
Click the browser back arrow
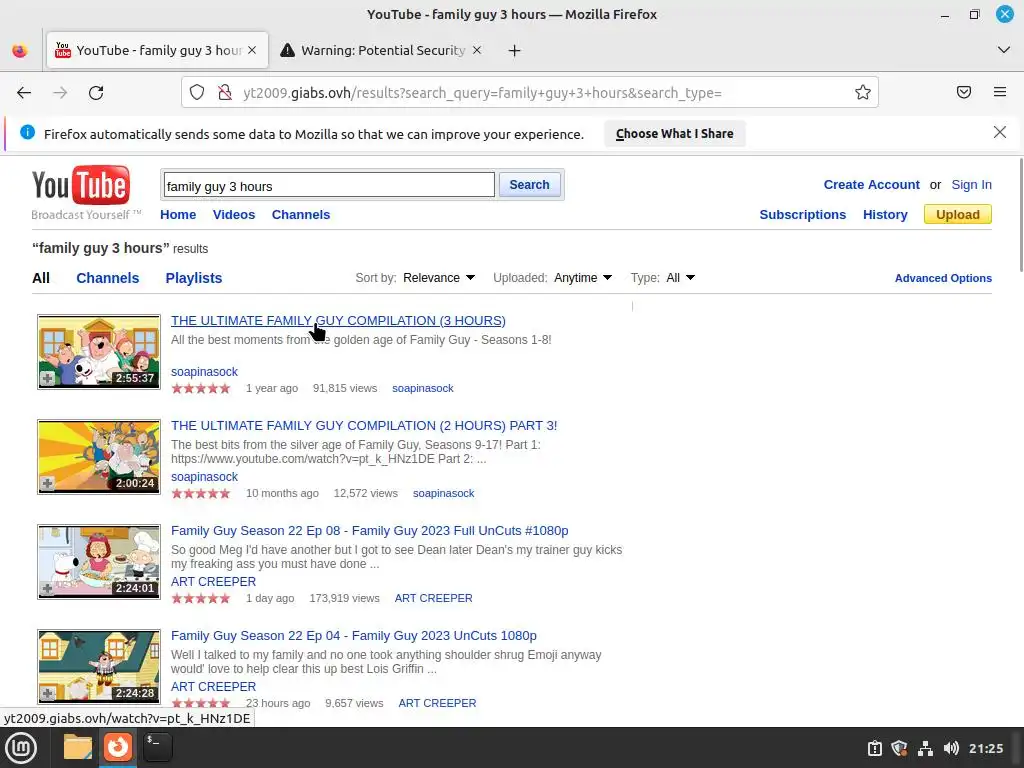click(24, 93)
